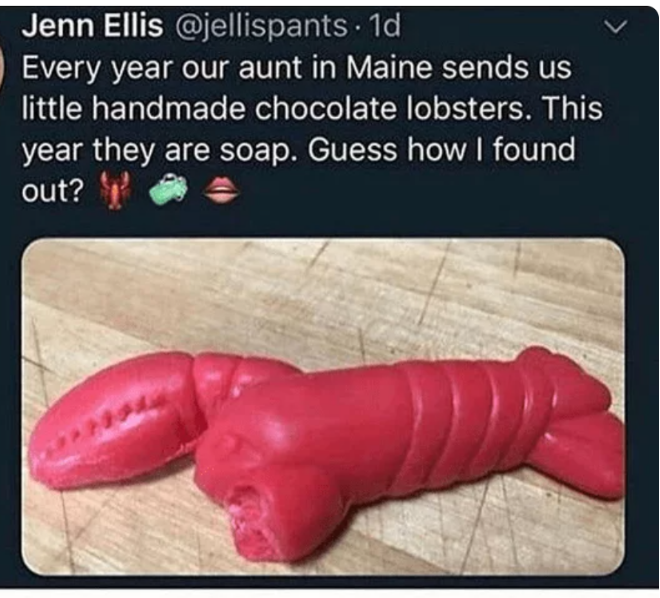Click the red lobster emoji
This screenshot has height=598, width=660.
[115, 190]
